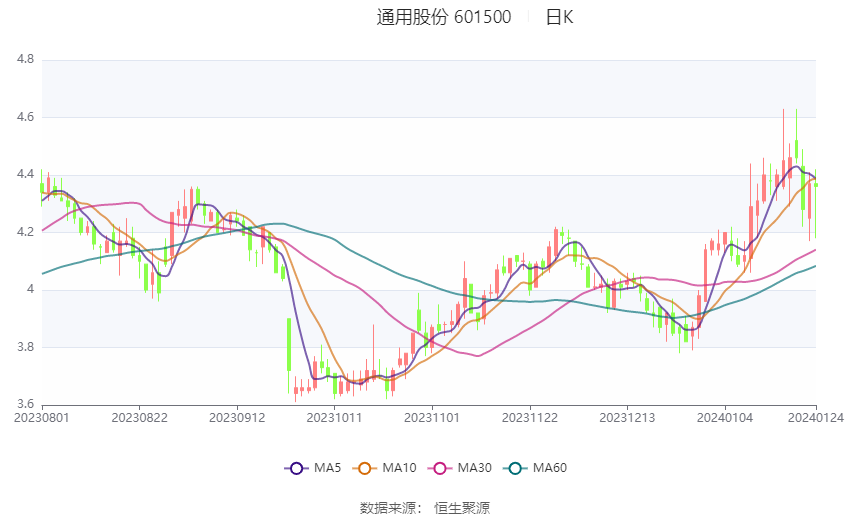Toggle the MA30 legend circle icon
Image resolution: width=850 pixels, height=516 pixels.
(x=440, y=468)
